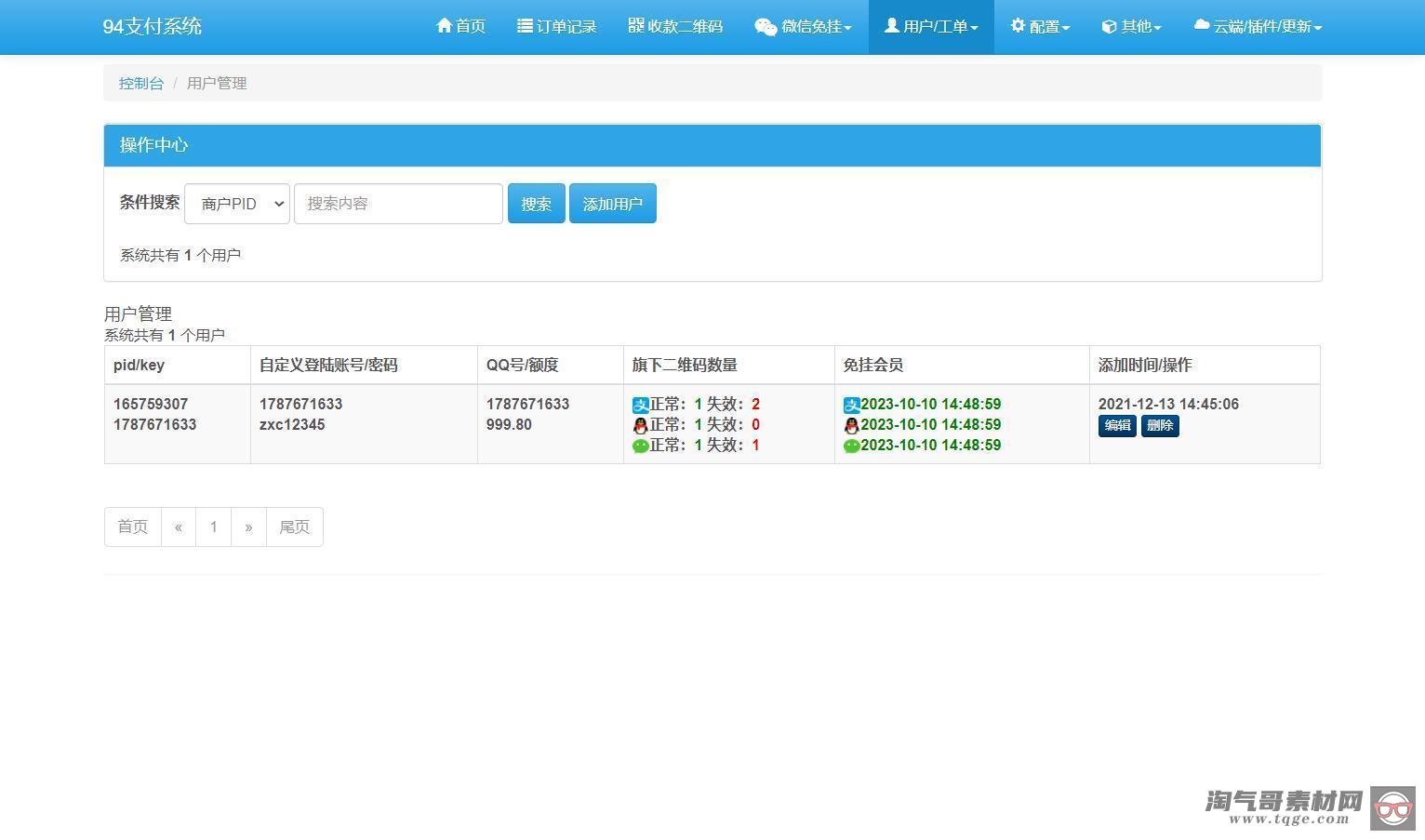Expand the 配置 dropdown caret

pos(1066,28)
